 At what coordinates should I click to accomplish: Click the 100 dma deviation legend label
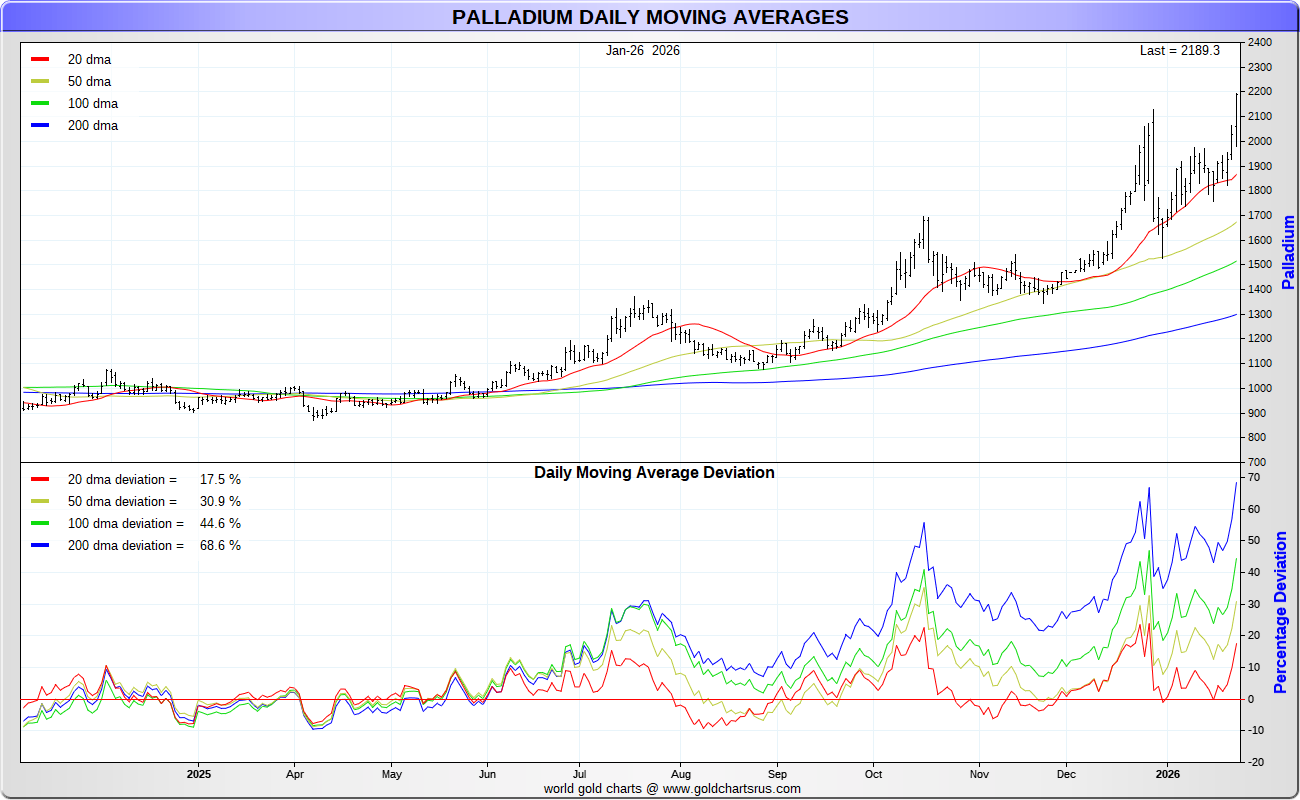126,524
